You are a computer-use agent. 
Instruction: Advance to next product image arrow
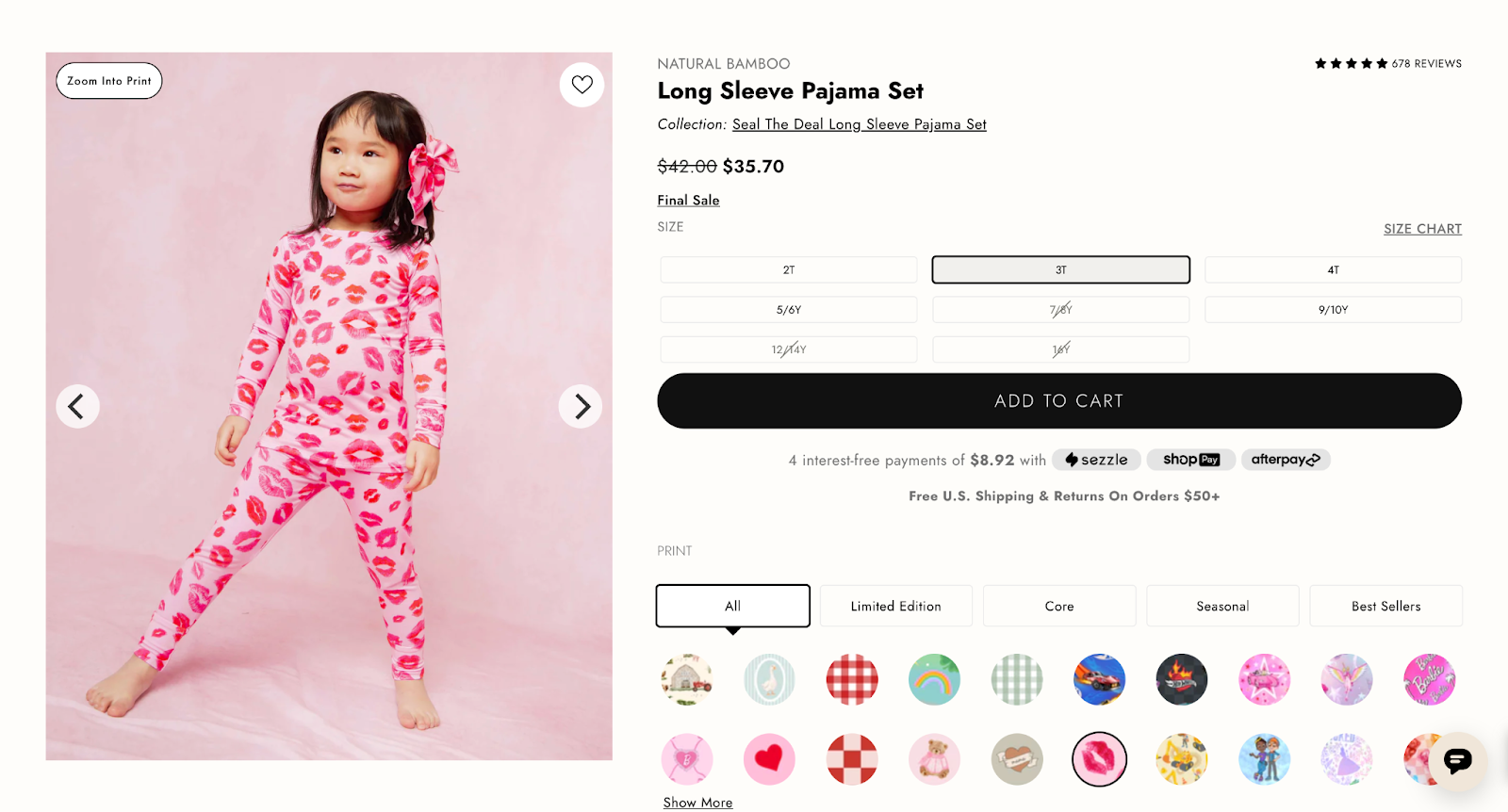(581, 407)
